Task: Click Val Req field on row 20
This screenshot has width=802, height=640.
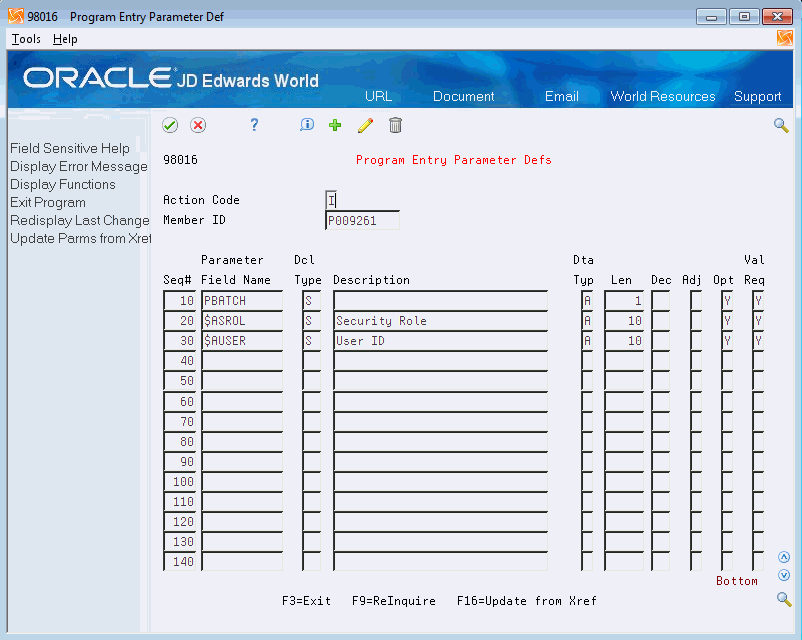Action: tap(758, 321)
